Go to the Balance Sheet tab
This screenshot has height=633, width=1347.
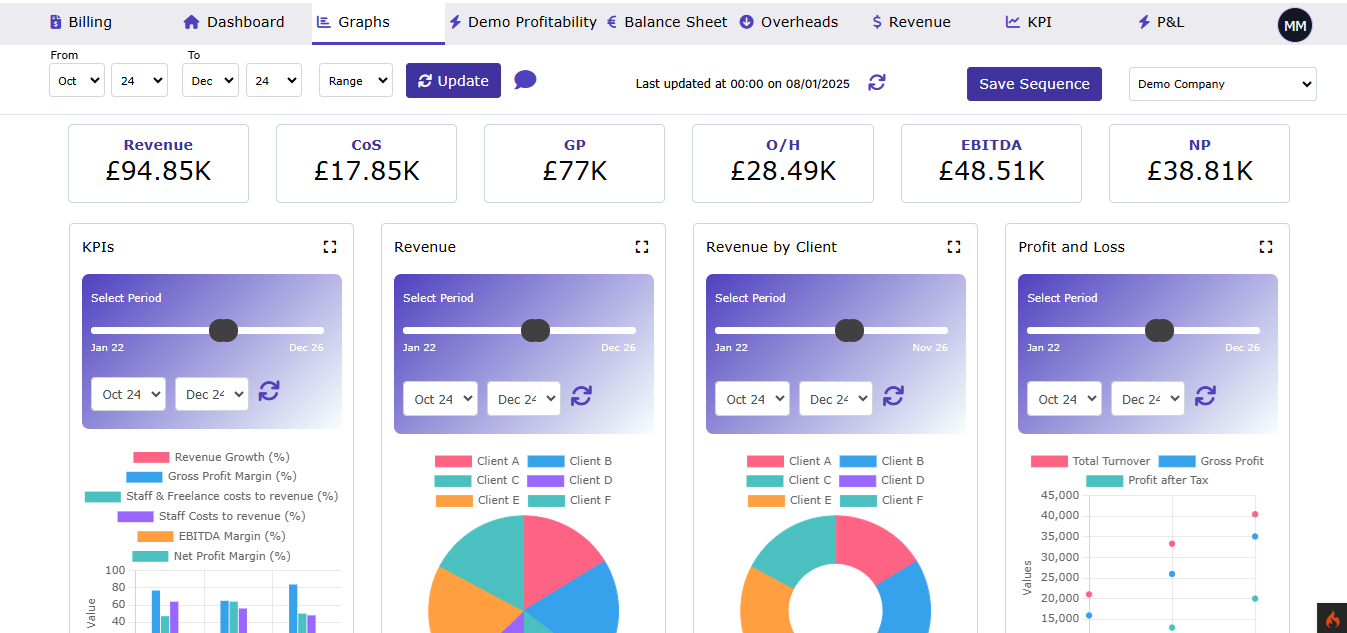point(667,22)
